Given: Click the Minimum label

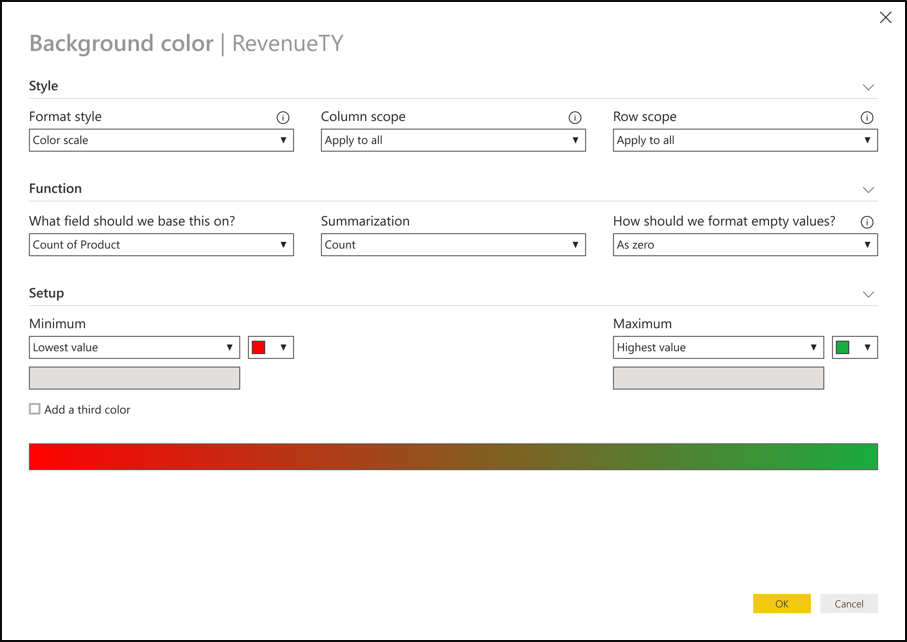Looking at the screenshot, I should click(57, 323).
